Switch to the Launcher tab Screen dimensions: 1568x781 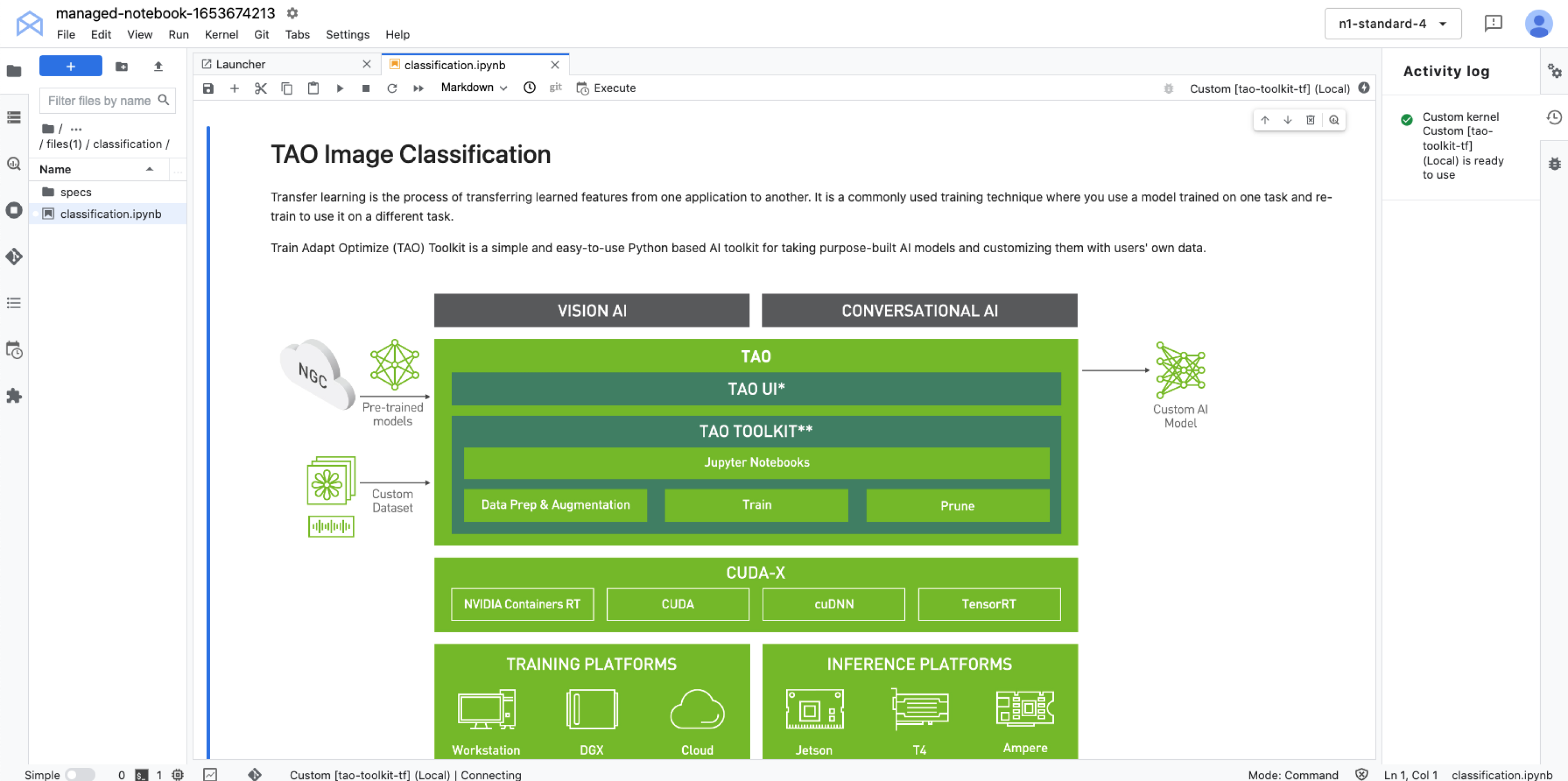coord(241,64)
